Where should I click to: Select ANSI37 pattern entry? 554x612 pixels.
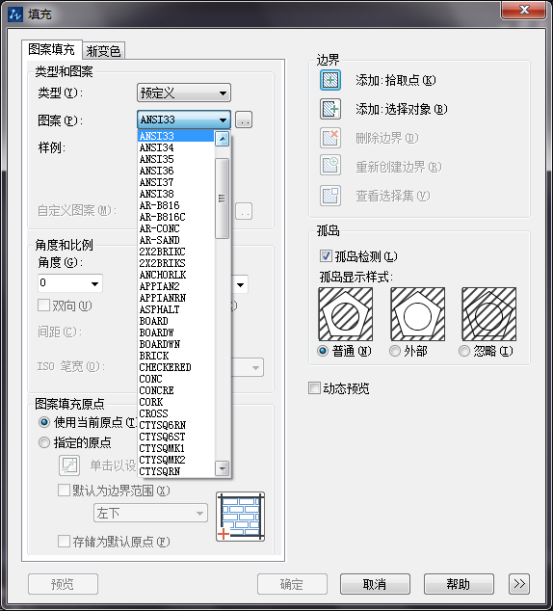pos(176,182)
